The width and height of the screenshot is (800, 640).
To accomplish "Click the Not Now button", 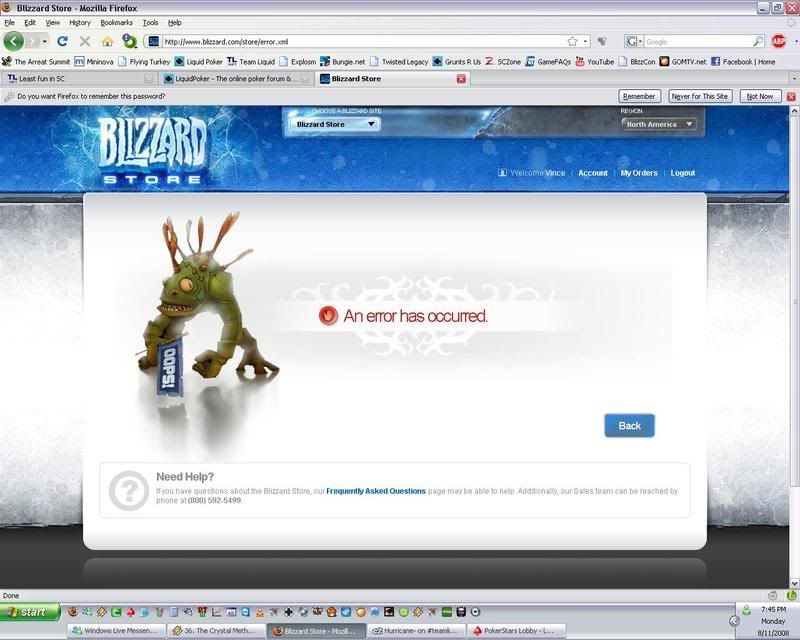I will pos(759,96).
